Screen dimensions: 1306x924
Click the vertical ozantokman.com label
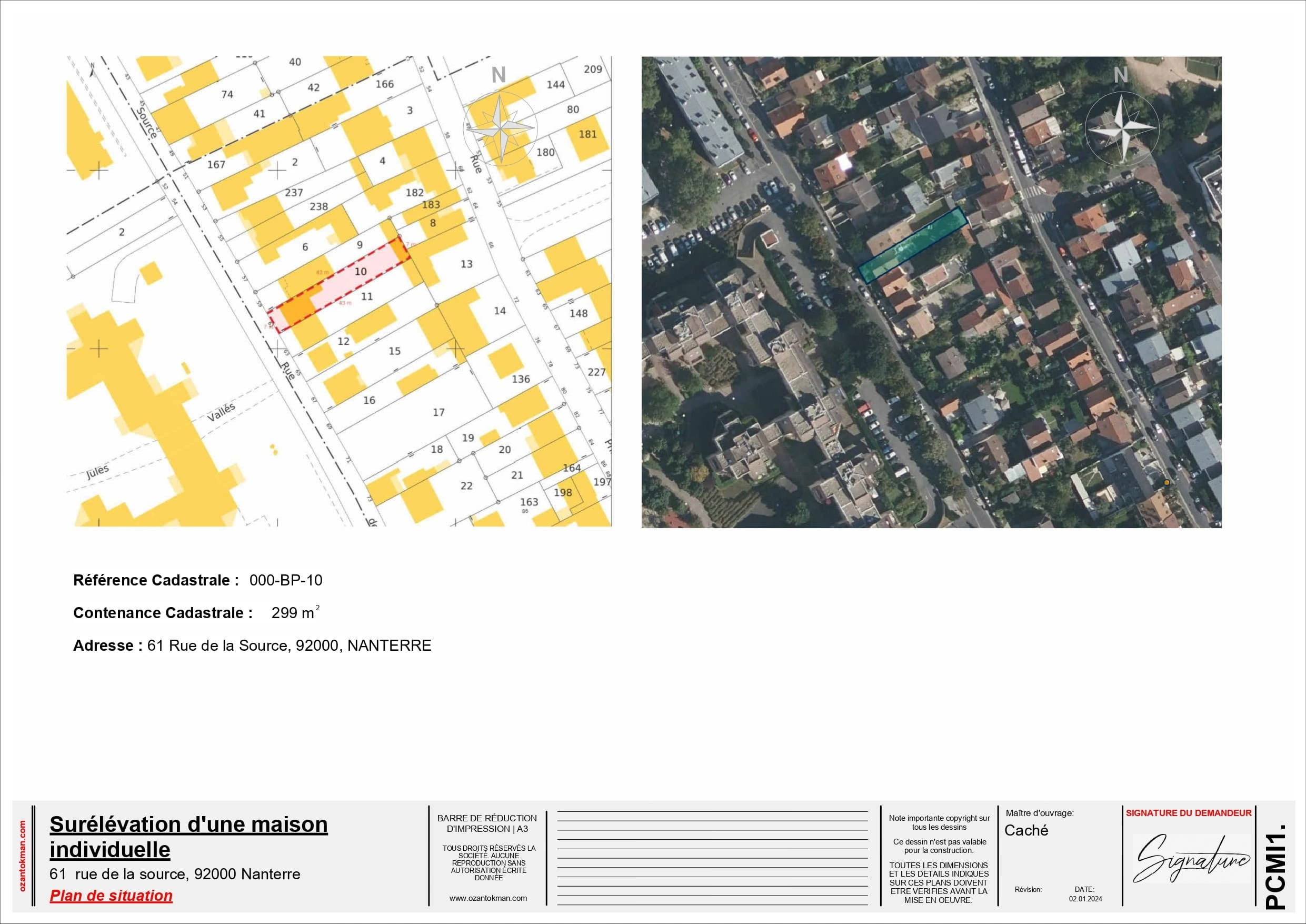coord(23,855)
